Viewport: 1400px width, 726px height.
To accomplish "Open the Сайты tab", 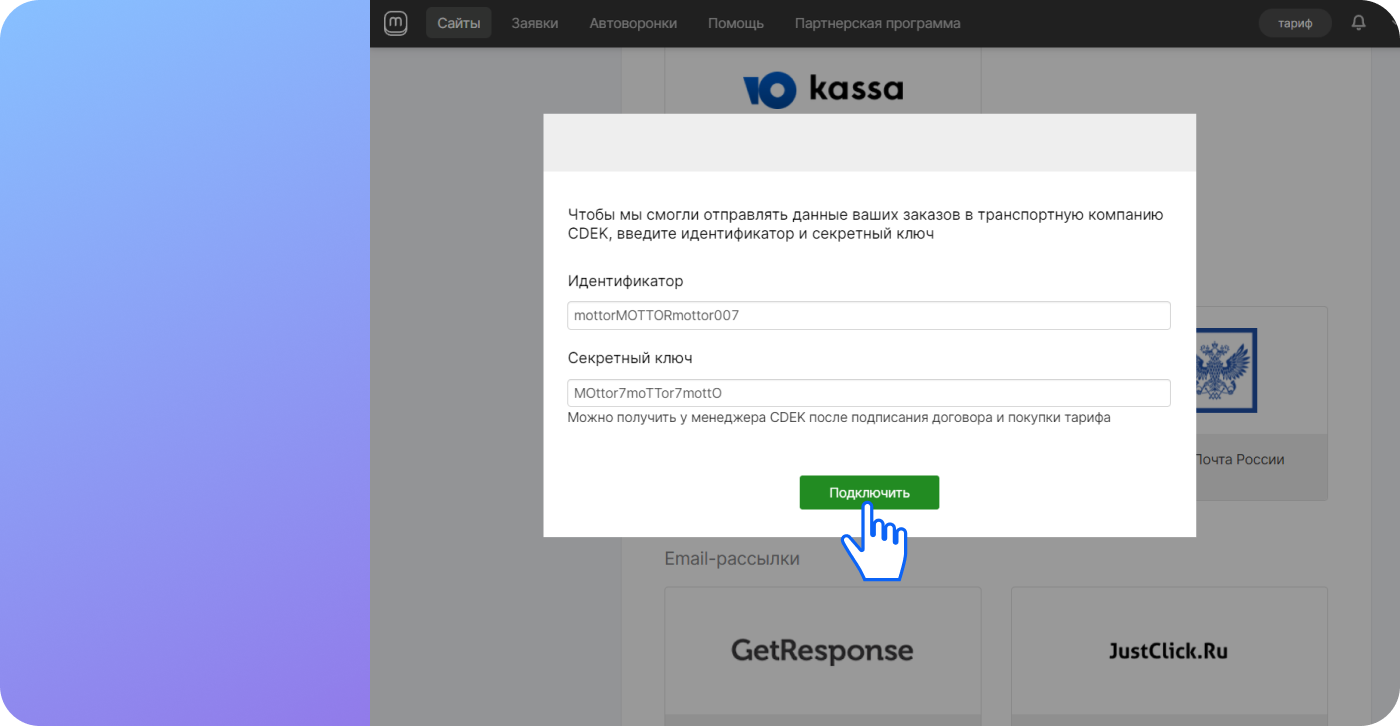I will [459, 23].
